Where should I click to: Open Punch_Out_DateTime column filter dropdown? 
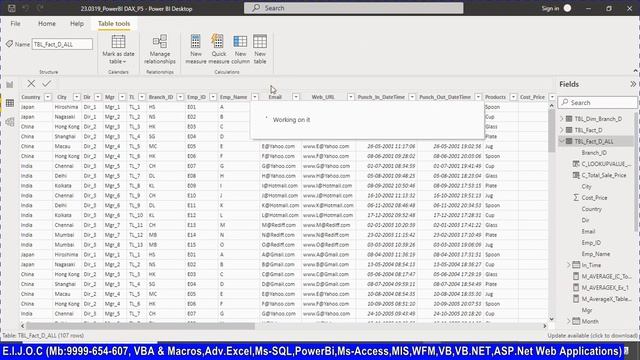point(478,97)
